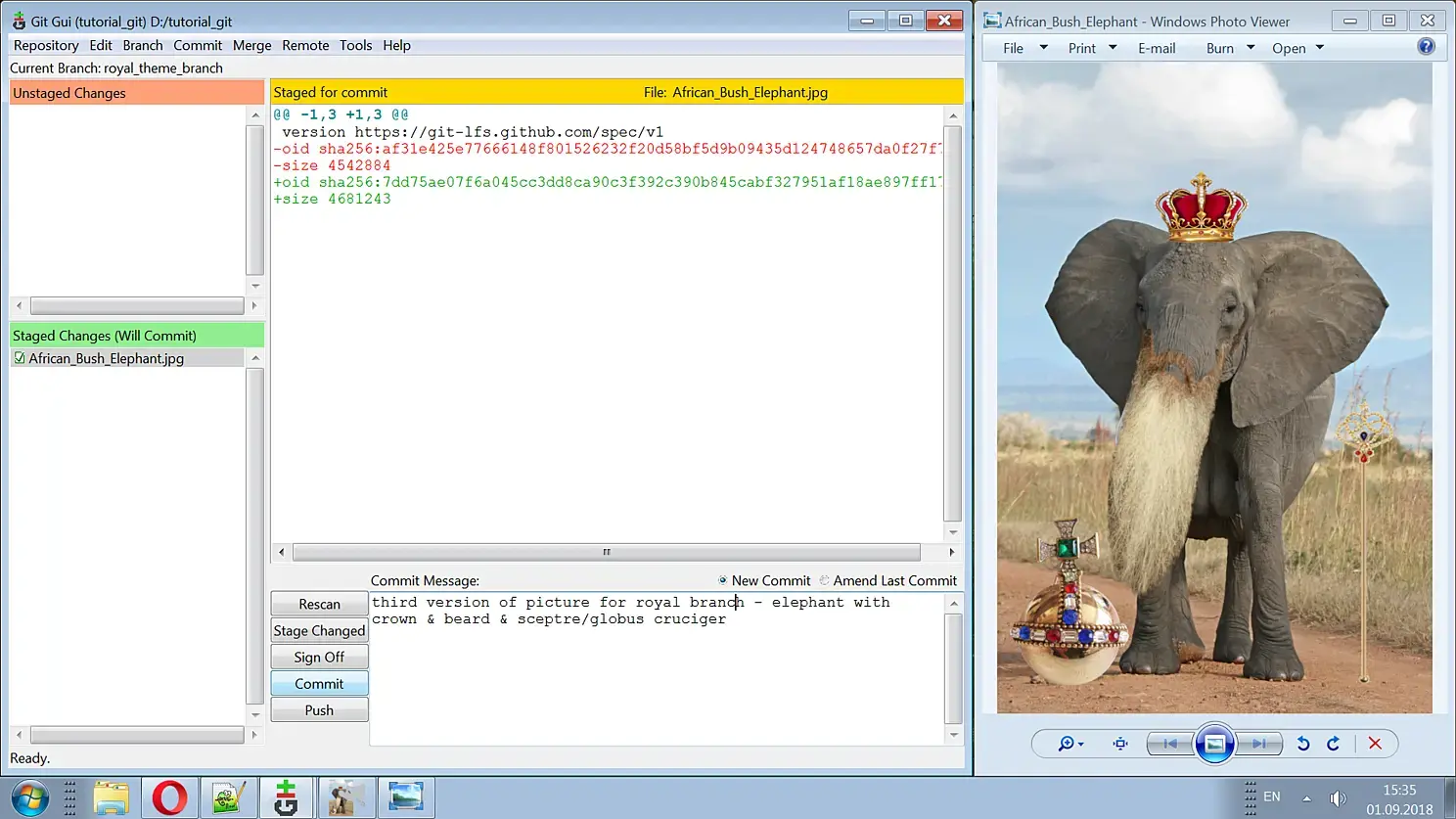Open the zoom magnifier control in Photo Viewer
This screenshot has height=819, width=1456.
tap(1070, 744)
